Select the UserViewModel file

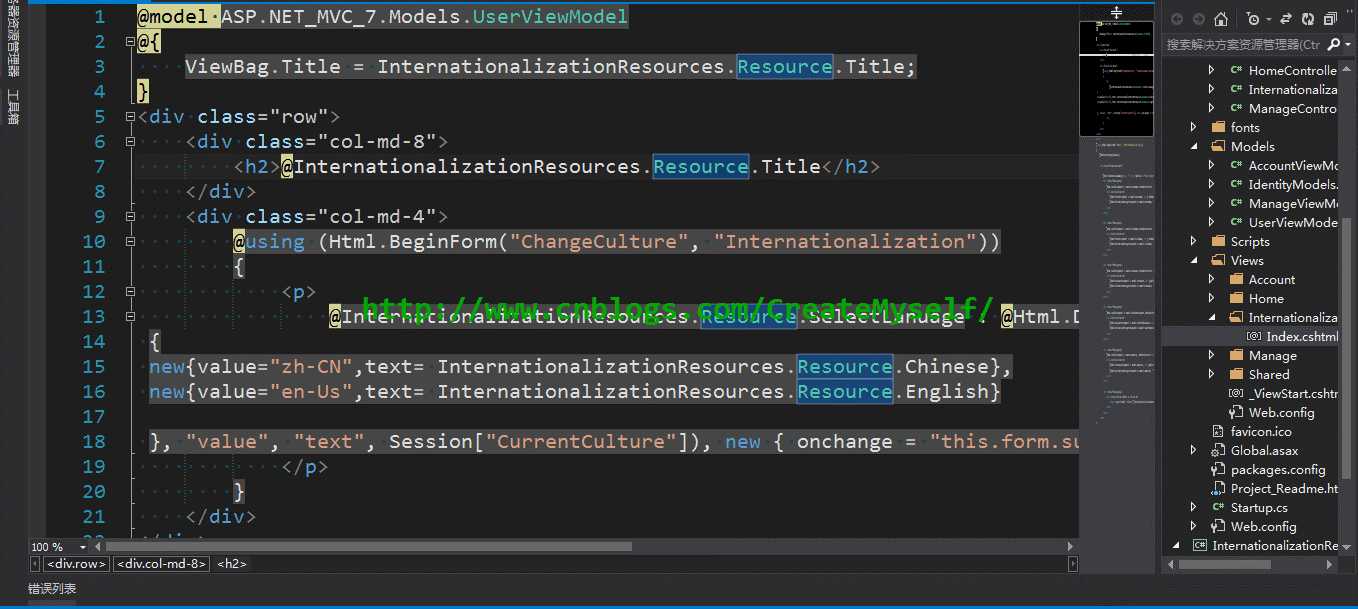(1293, 222)
